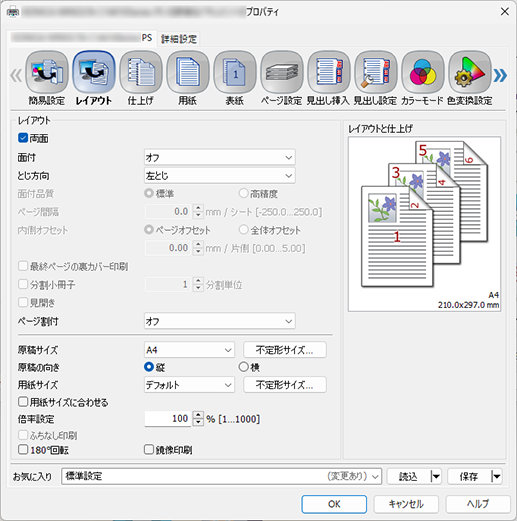Select 全体オフセット radio button
The width and height of the screenshot is (517, 521).
(244, 230)
